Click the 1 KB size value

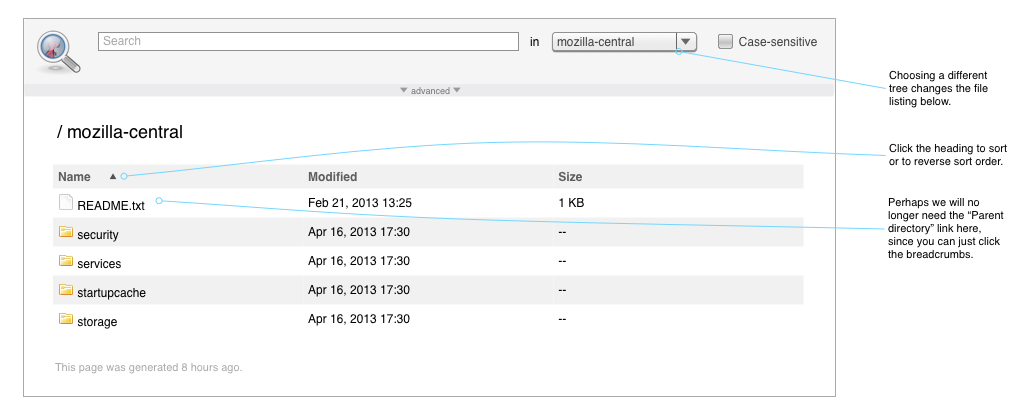coord(571,203)
